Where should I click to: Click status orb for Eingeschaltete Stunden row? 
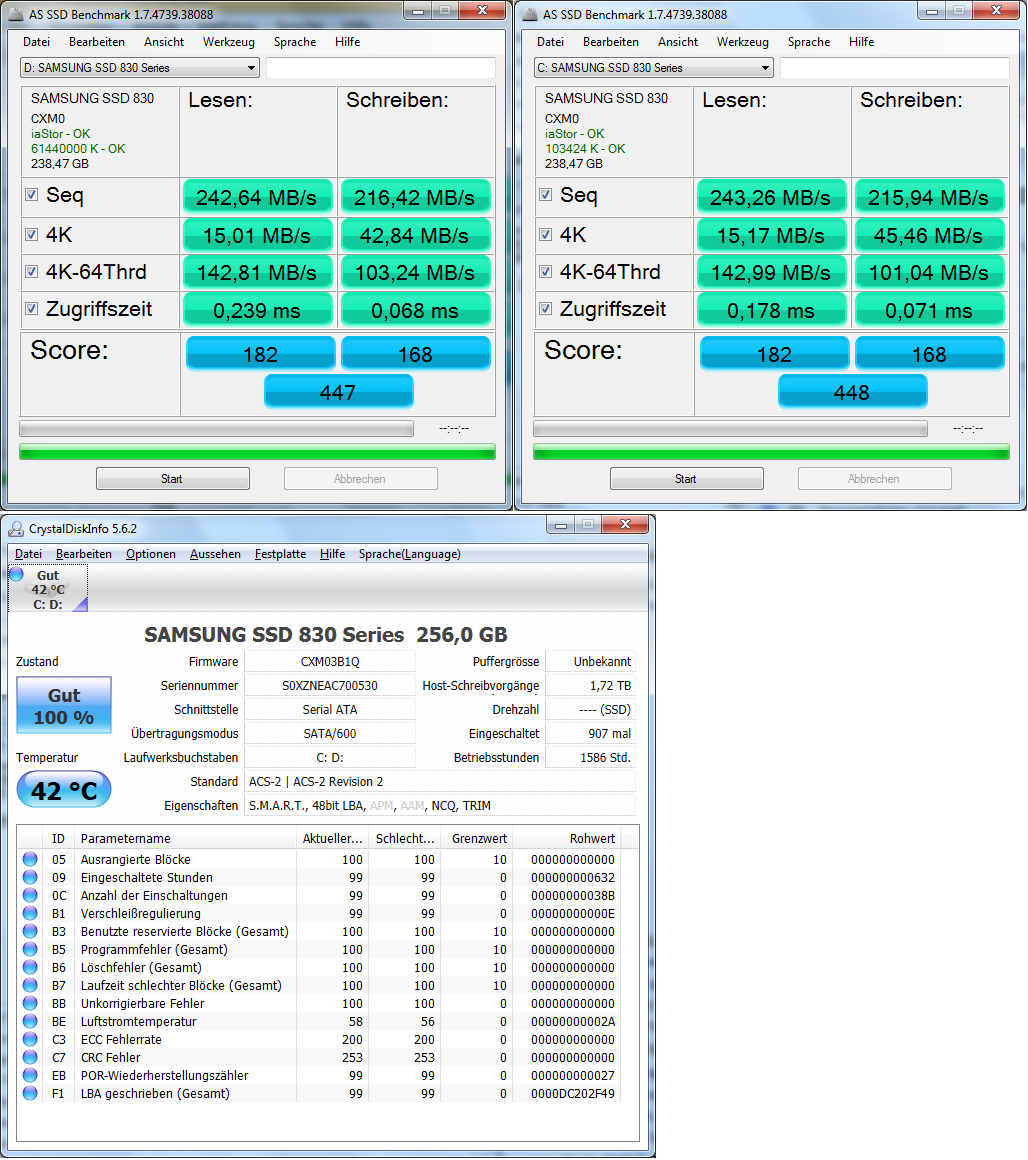(x=30, y=877)
